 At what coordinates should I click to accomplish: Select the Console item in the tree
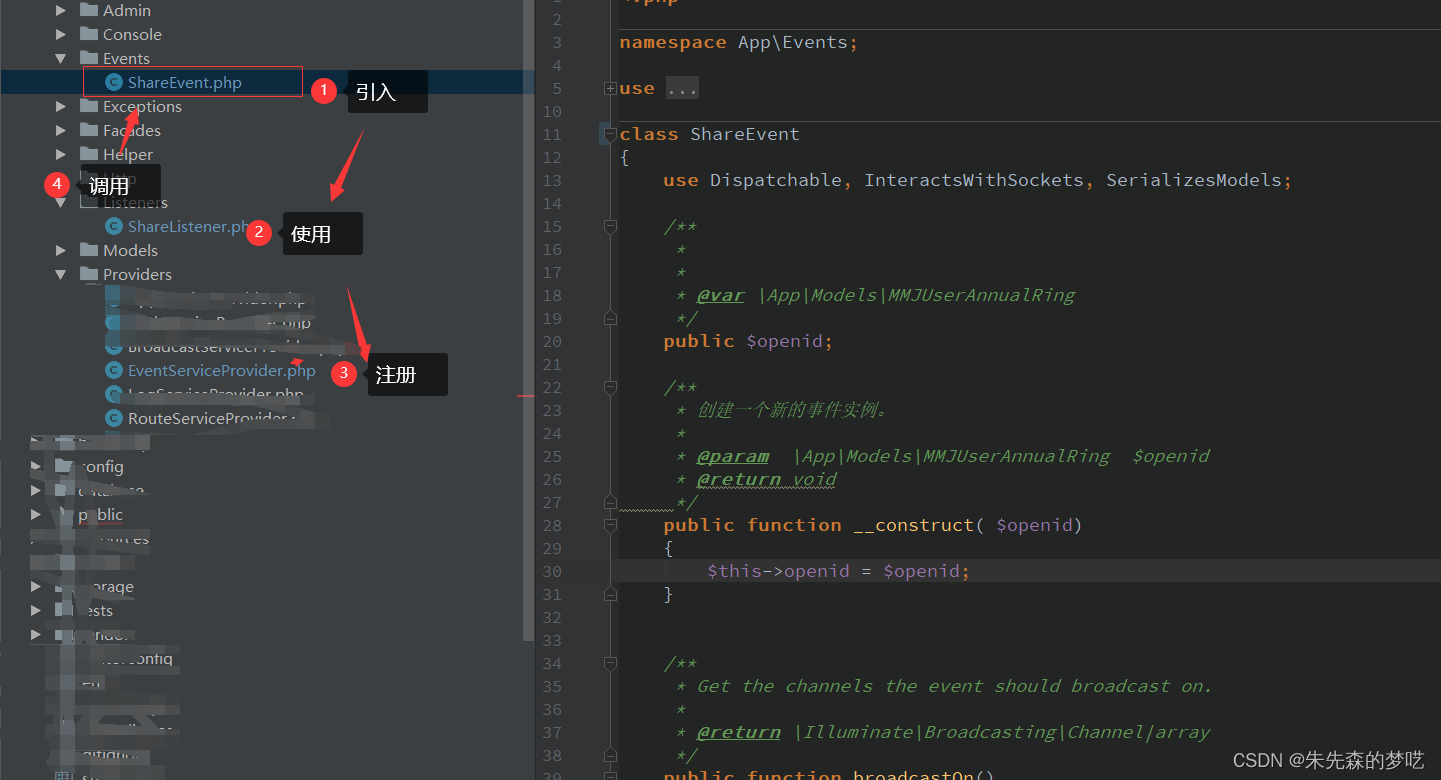pyautogui.click(x=131, y=34)
